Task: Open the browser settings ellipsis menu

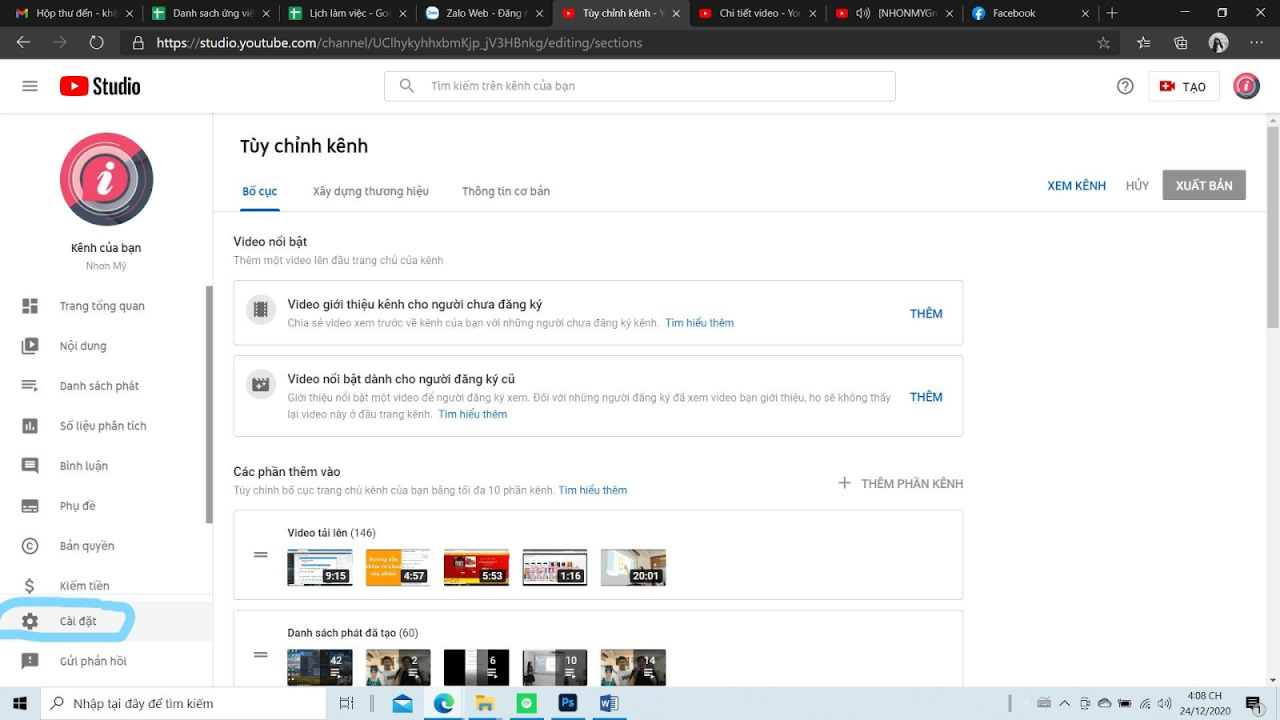Action: pos(1257,44)
